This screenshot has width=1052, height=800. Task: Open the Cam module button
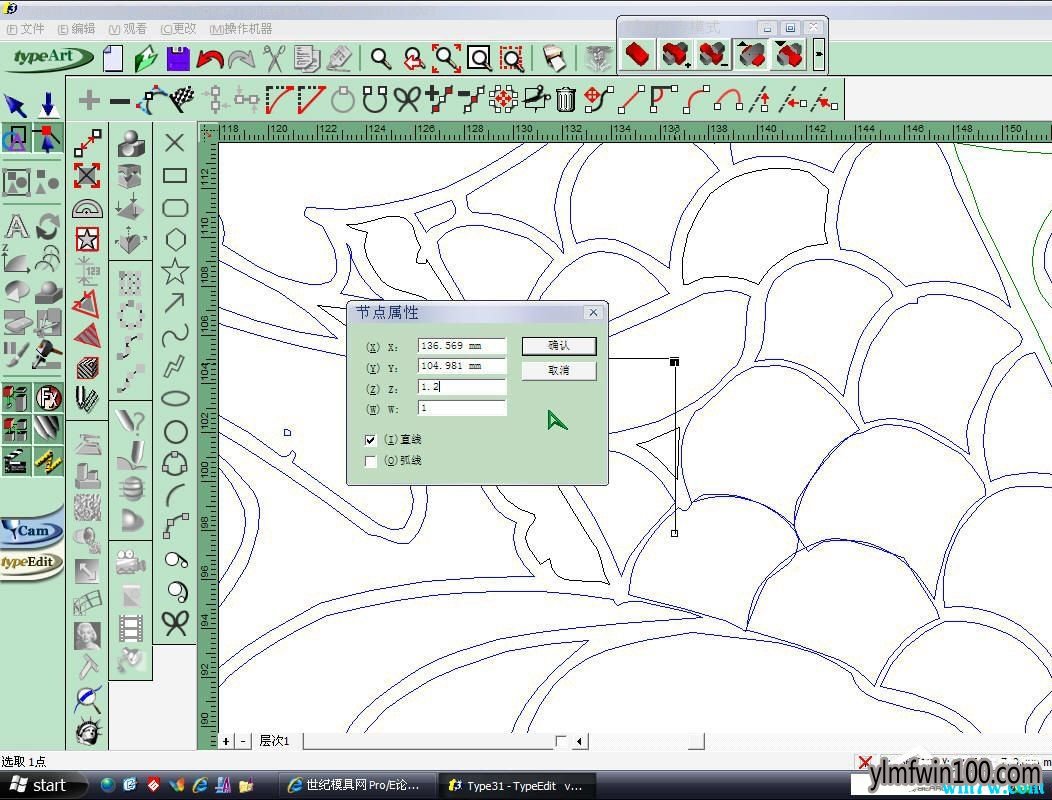click(x=32, y=530)
